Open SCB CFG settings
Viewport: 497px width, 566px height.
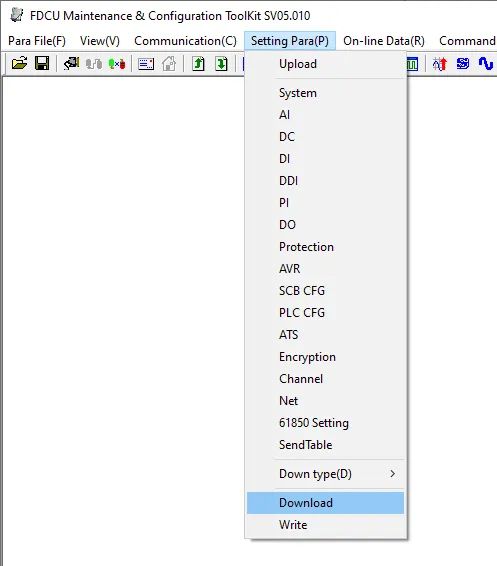326,291
